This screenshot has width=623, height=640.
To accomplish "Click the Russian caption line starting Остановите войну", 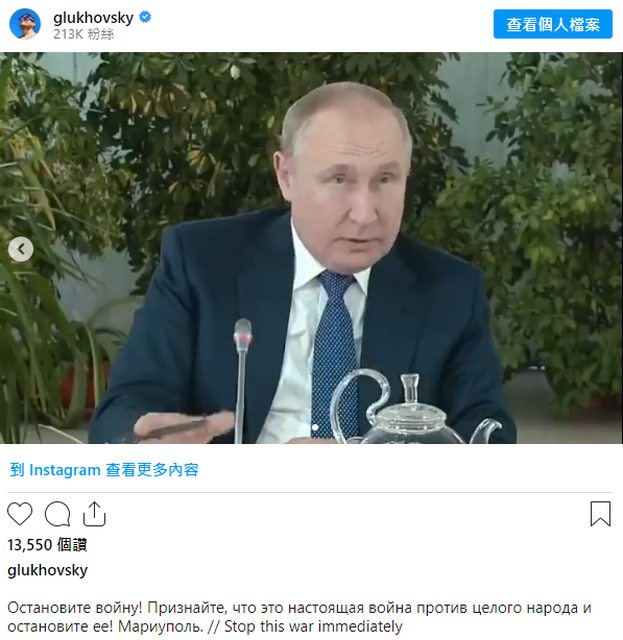I will [299, 608].
